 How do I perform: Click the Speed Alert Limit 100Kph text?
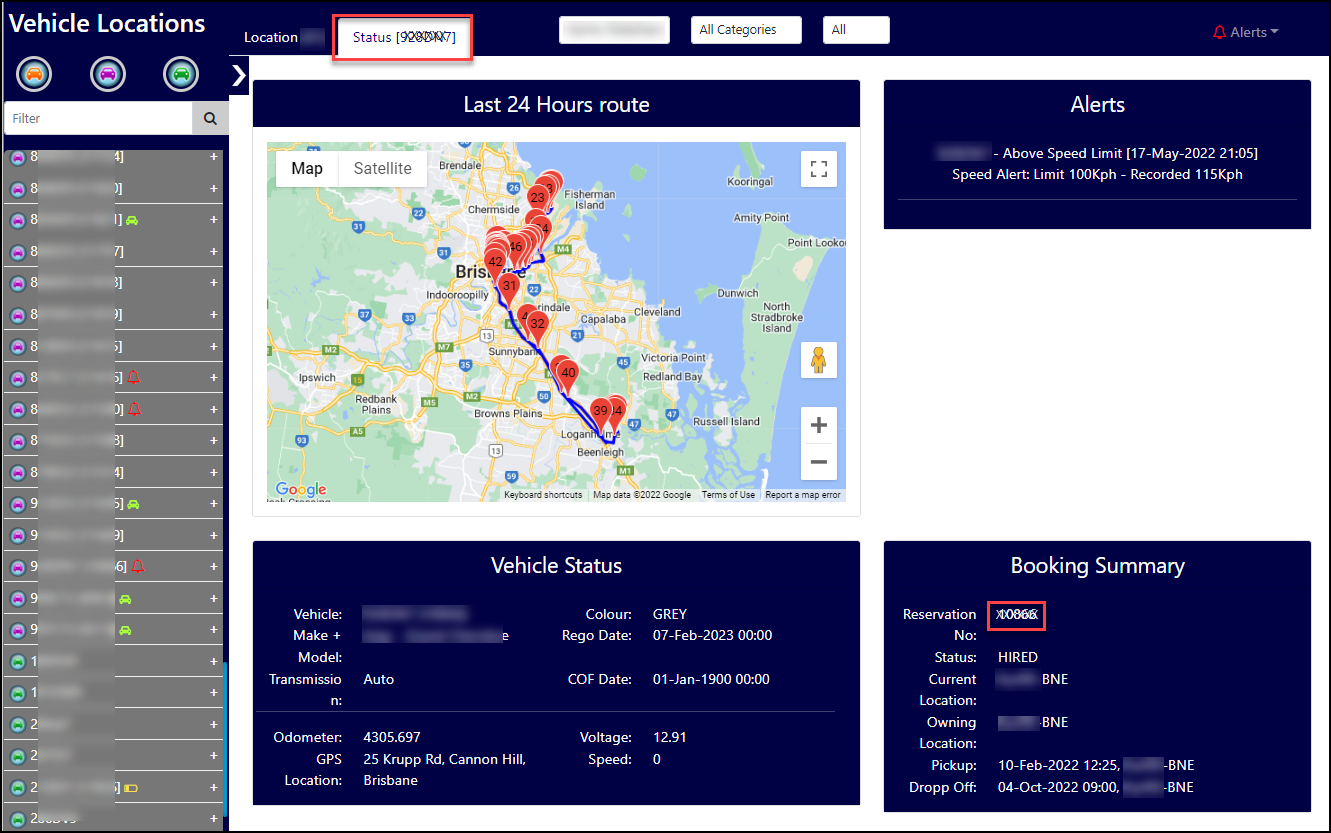[x=1097, y=174]
